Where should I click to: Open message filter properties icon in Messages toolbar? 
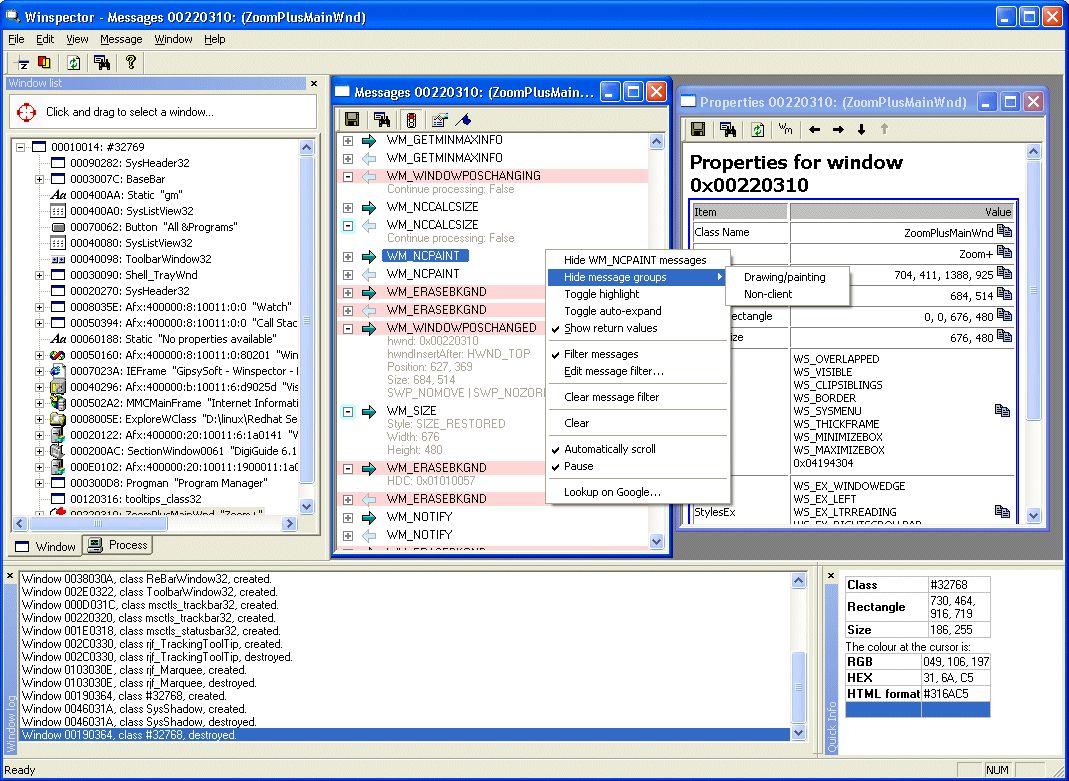tap(440, 120)
